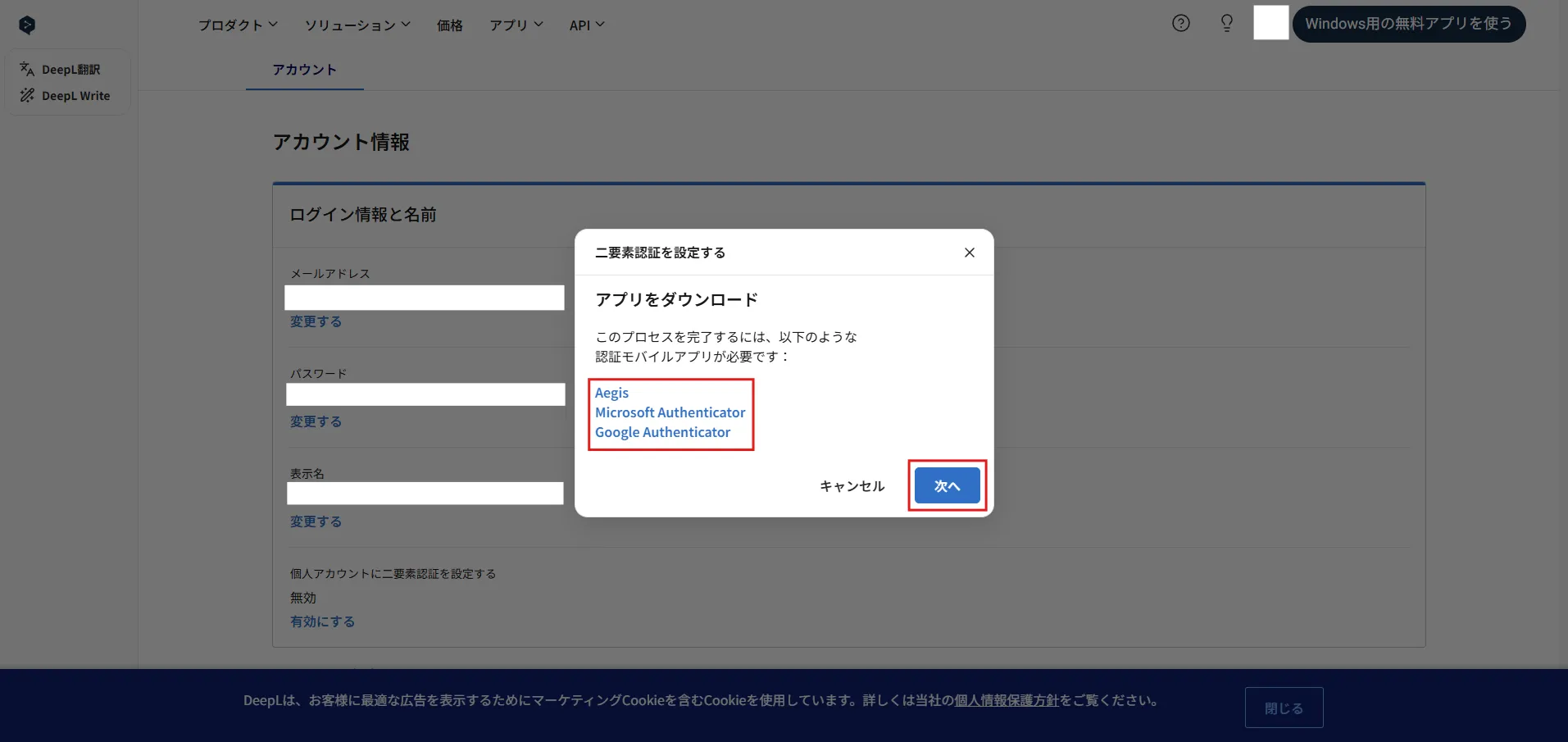The image size is (1568, 742).
Task: Click the 無効 status text
Action: [x=302, y=598]
